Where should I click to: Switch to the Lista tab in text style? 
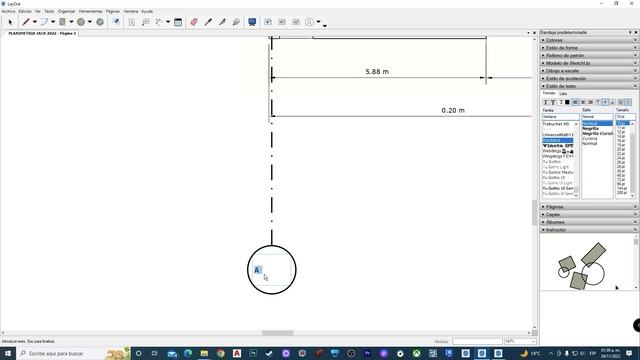pyautogui.click(x=563, y=94)
